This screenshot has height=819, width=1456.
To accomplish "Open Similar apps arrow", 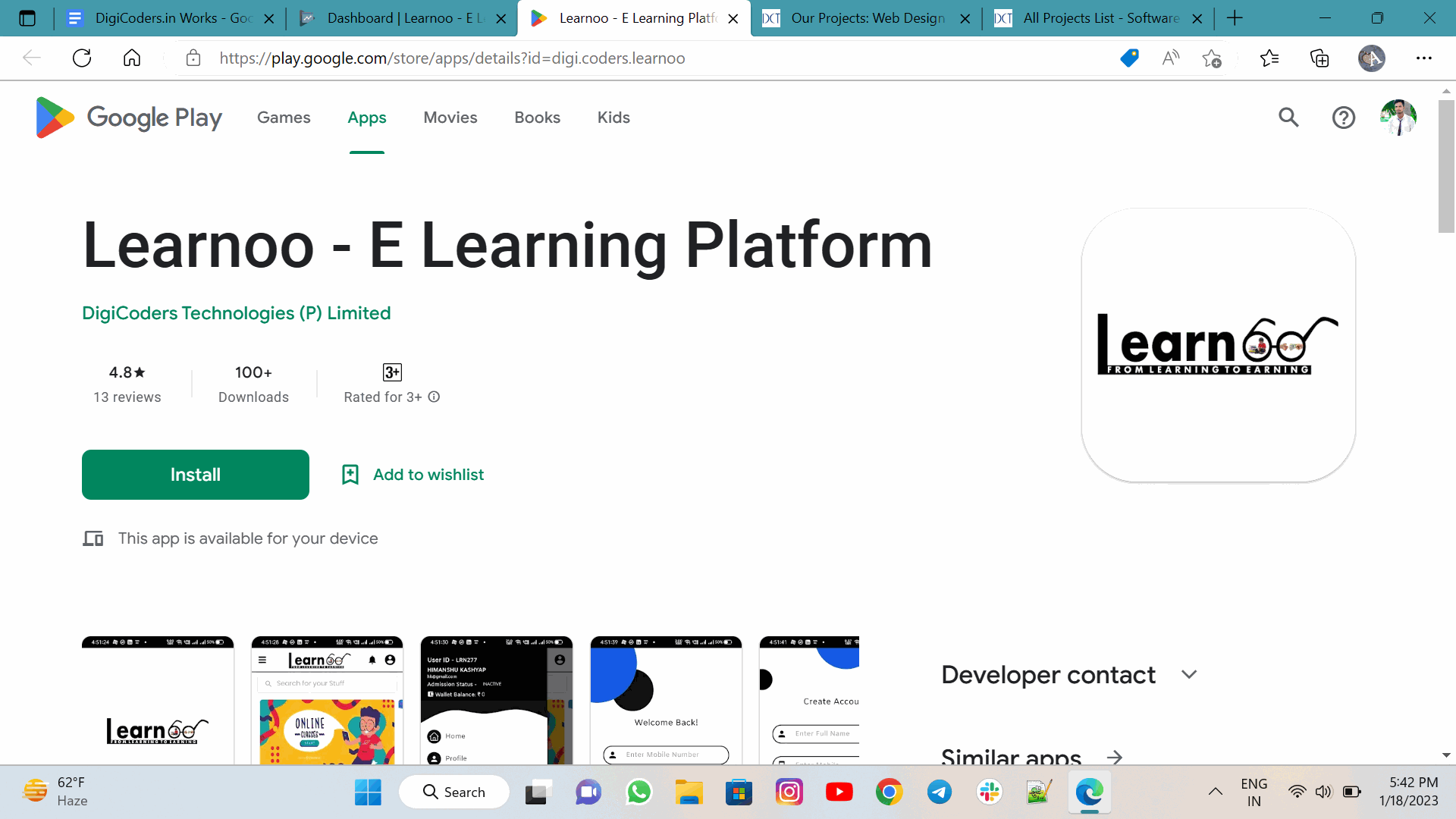I will pos(1114,758).
